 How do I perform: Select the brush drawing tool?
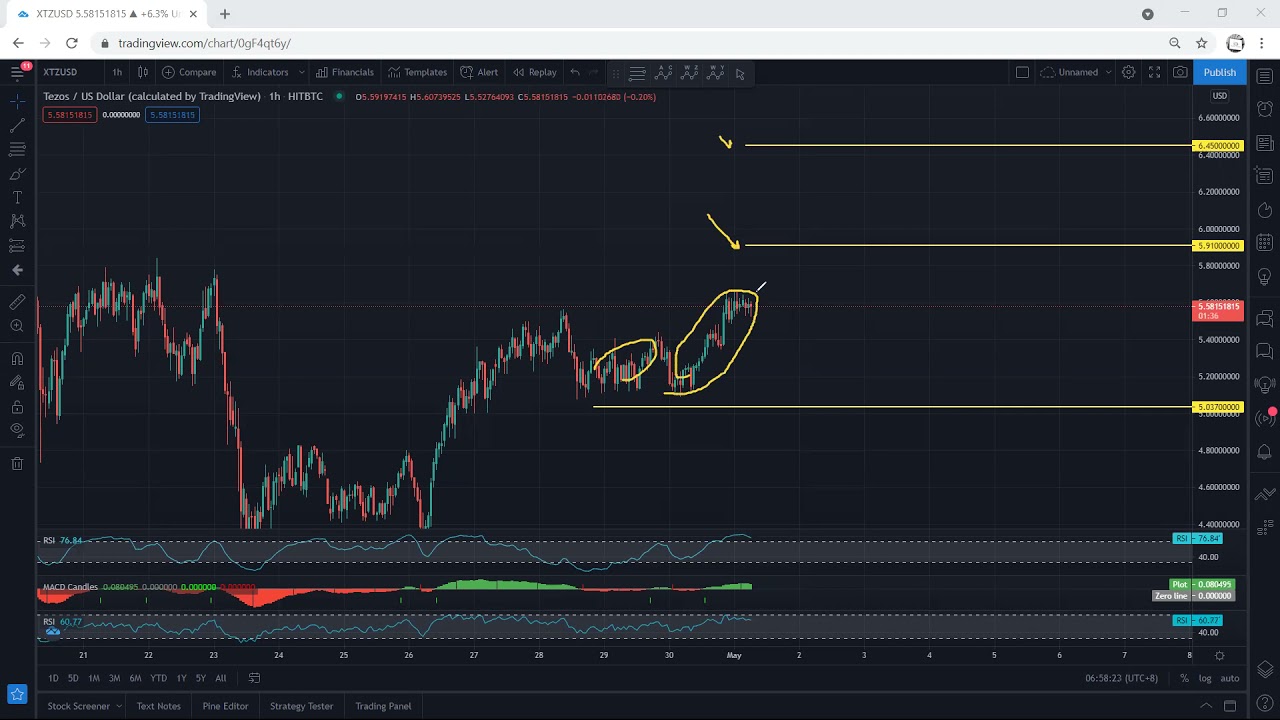coord(17,174)
